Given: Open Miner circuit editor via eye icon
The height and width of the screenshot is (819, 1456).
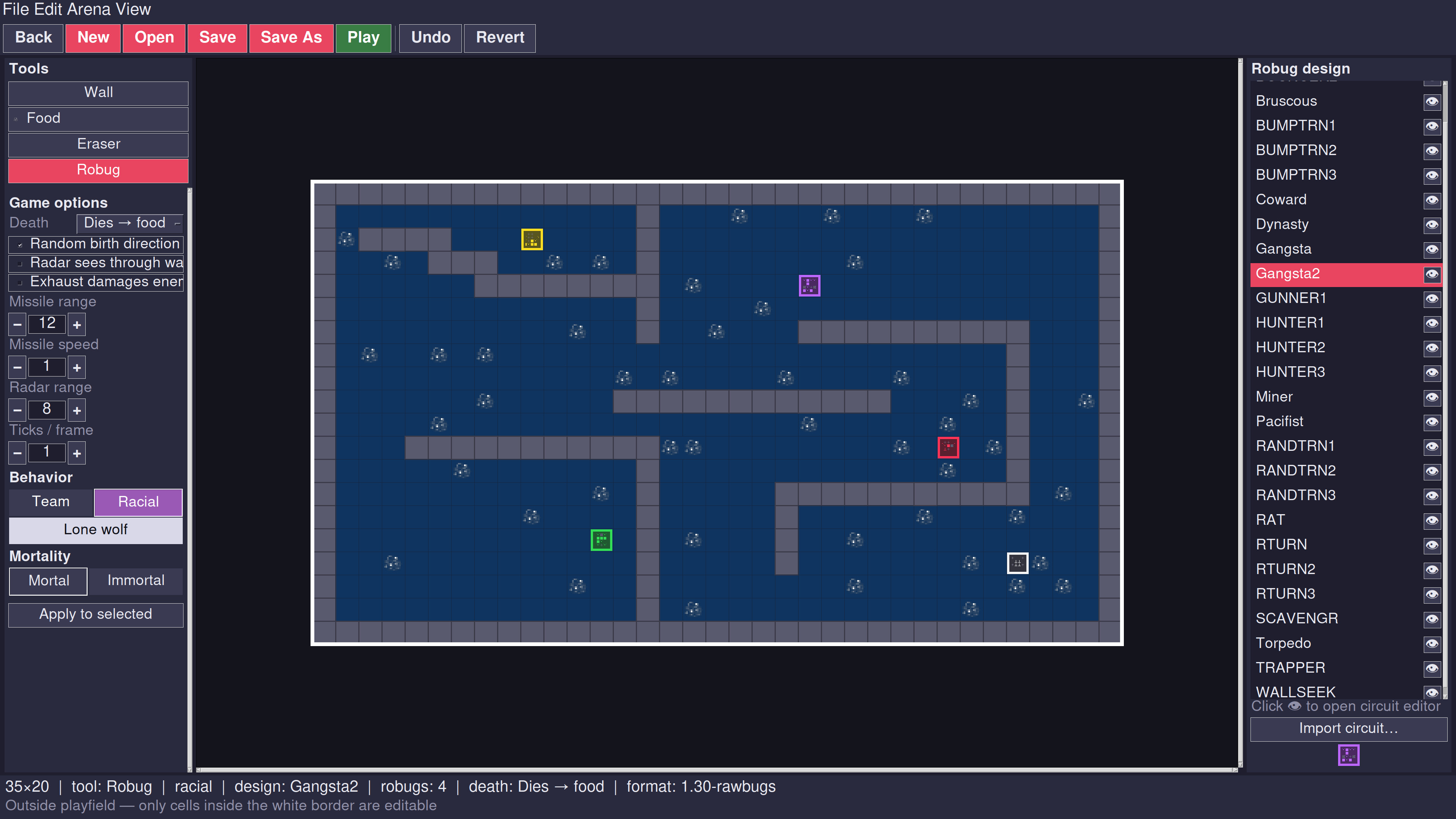Looking at the screenshot, I should click(1431, 397).
